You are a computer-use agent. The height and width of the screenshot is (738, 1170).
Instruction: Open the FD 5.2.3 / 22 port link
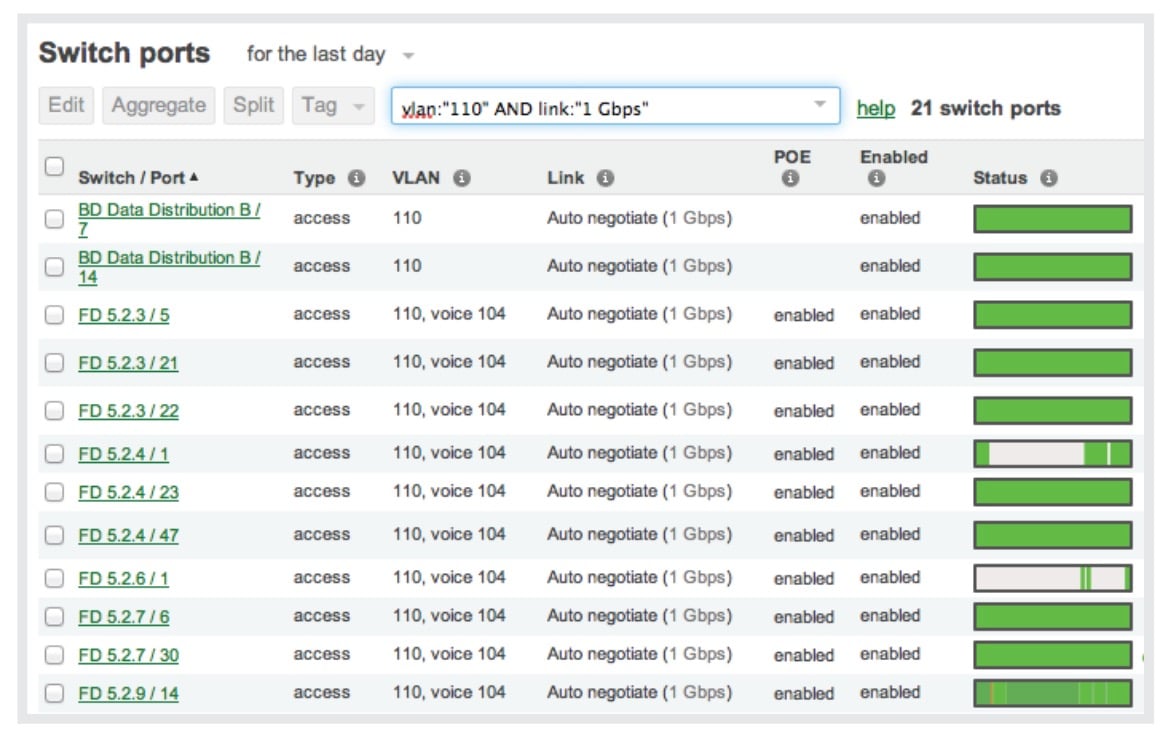[128, 410]
